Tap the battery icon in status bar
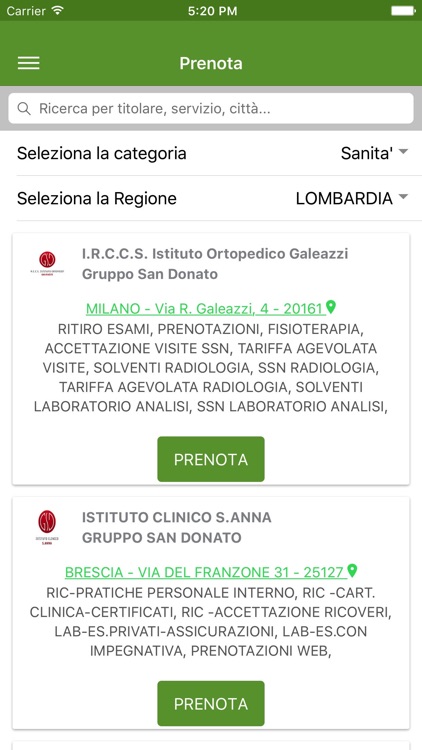 click(403, 11)
